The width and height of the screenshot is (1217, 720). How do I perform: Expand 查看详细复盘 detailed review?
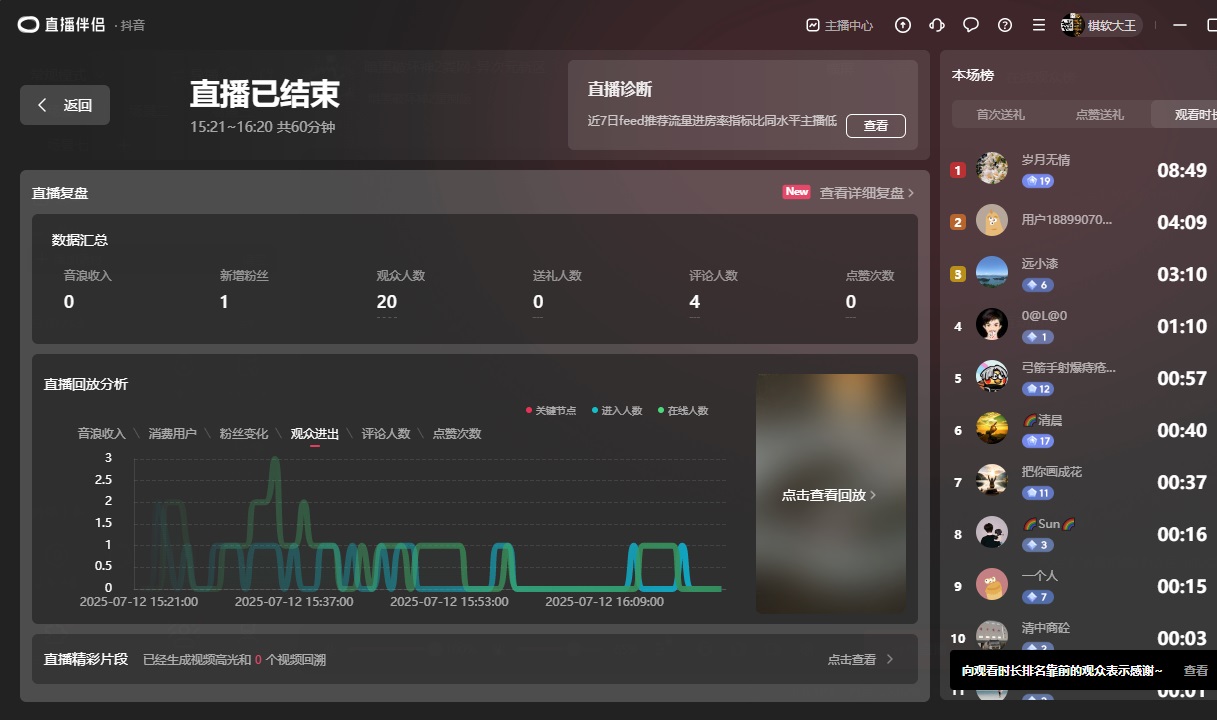tap(867, 193)
